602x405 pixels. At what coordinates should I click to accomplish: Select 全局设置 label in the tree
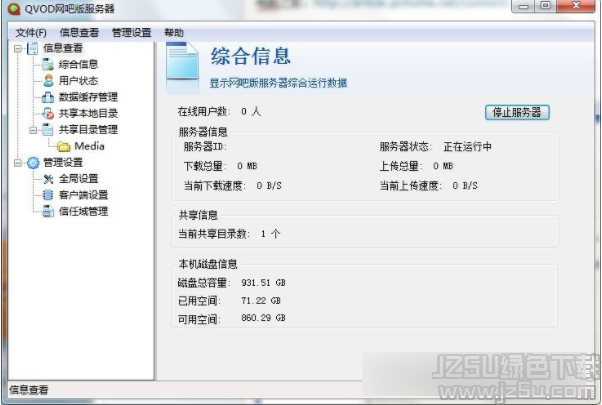(78, 179)
